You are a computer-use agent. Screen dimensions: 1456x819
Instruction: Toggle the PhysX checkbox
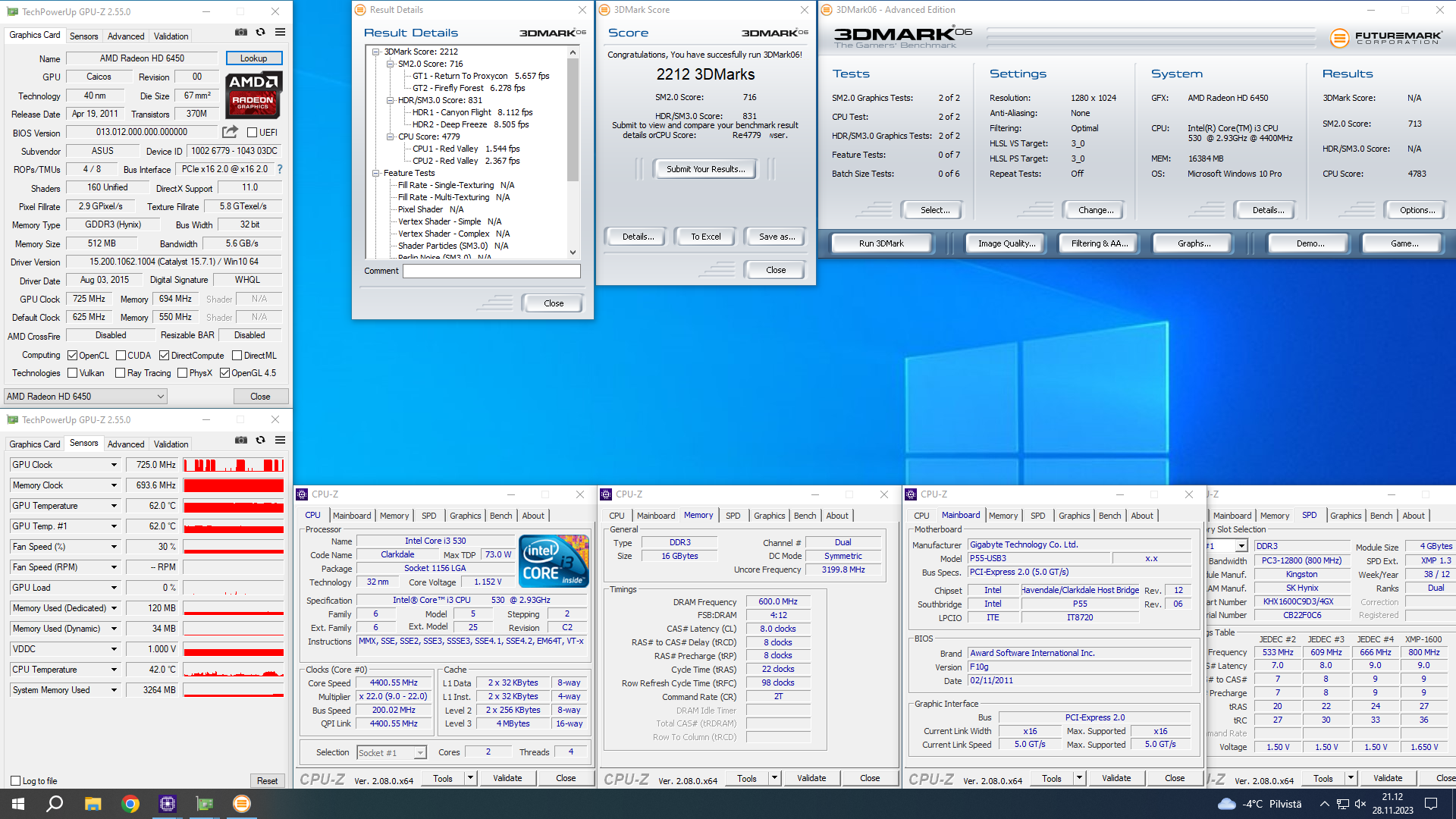click(182, 373)
